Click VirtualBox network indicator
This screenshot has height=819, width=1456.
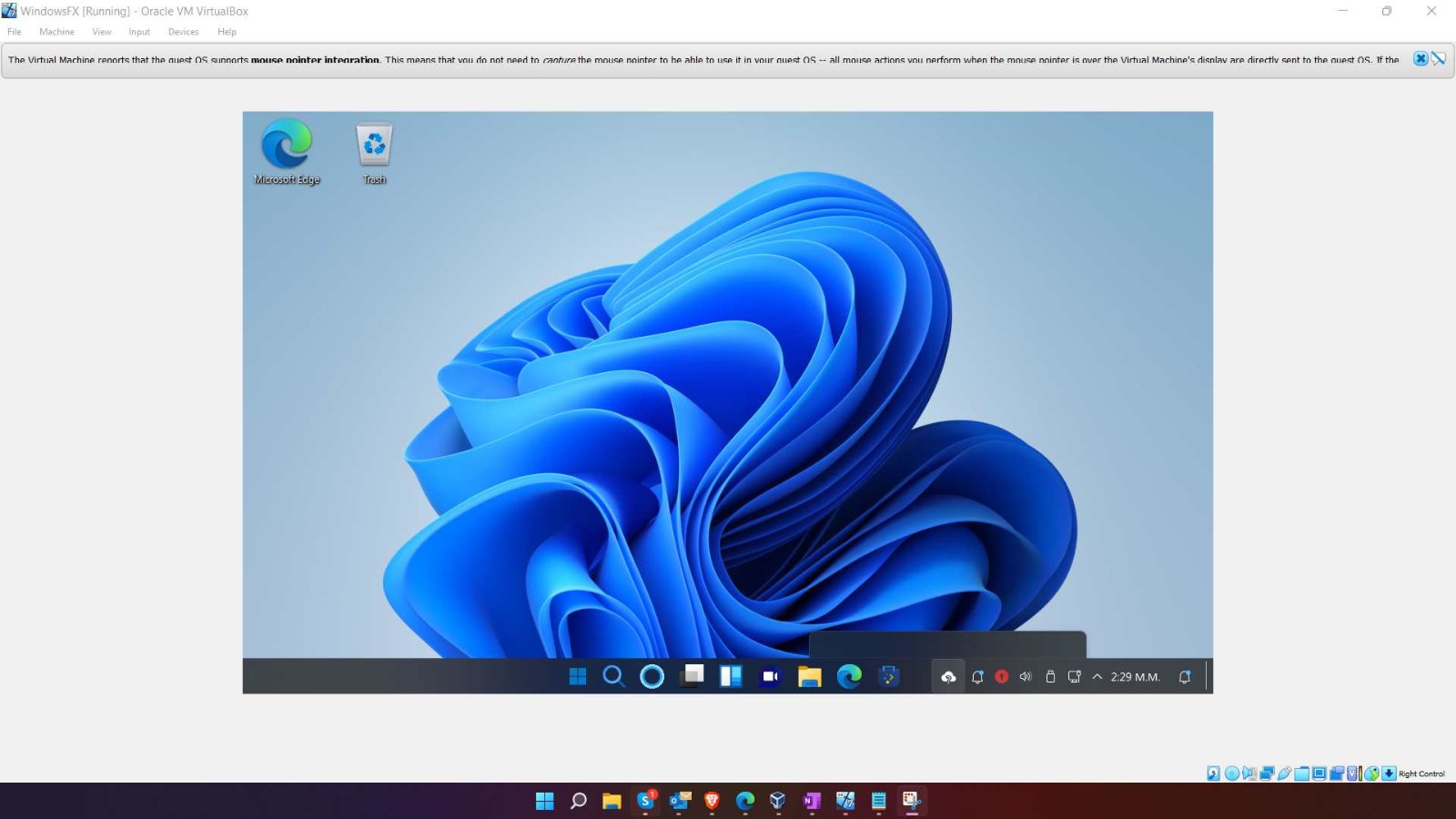pos(1267,773)
